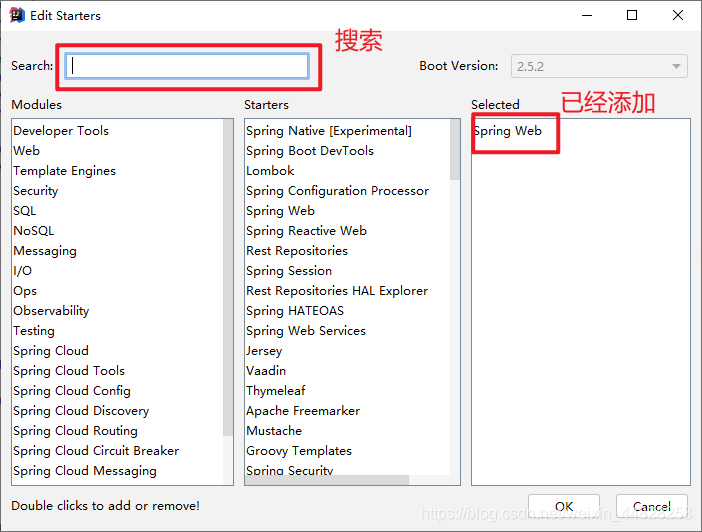Select Spring Reactive Web starter
Viewport: 702px width, 532px height.
pyautogui.click(x=306, y=231)
